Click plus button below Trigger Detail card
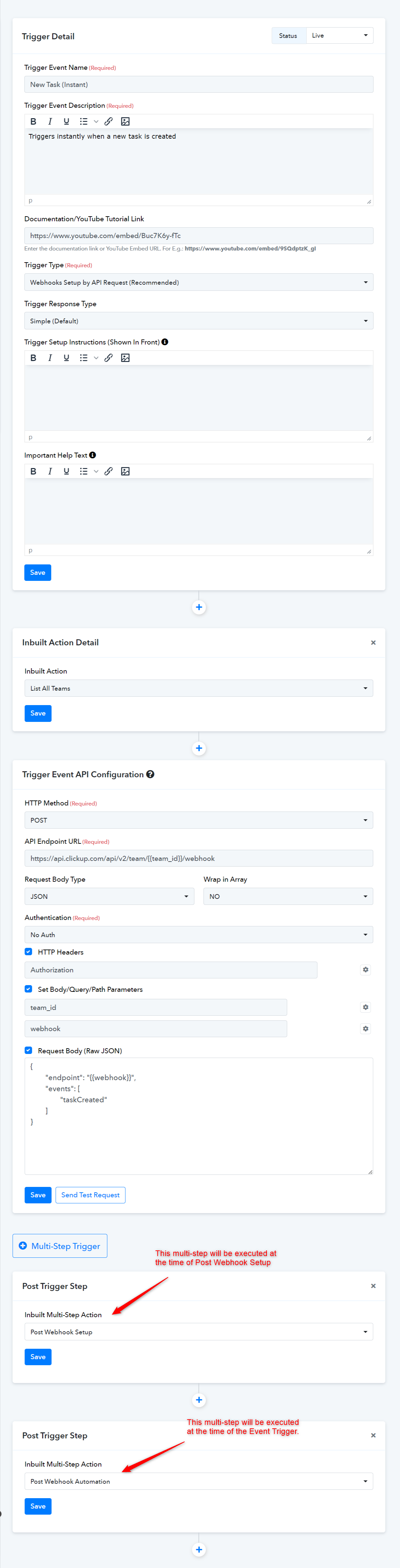Image resolution: width=400 pixels, height=1568 pixels. pyautogui.click(x=199, y=607)
